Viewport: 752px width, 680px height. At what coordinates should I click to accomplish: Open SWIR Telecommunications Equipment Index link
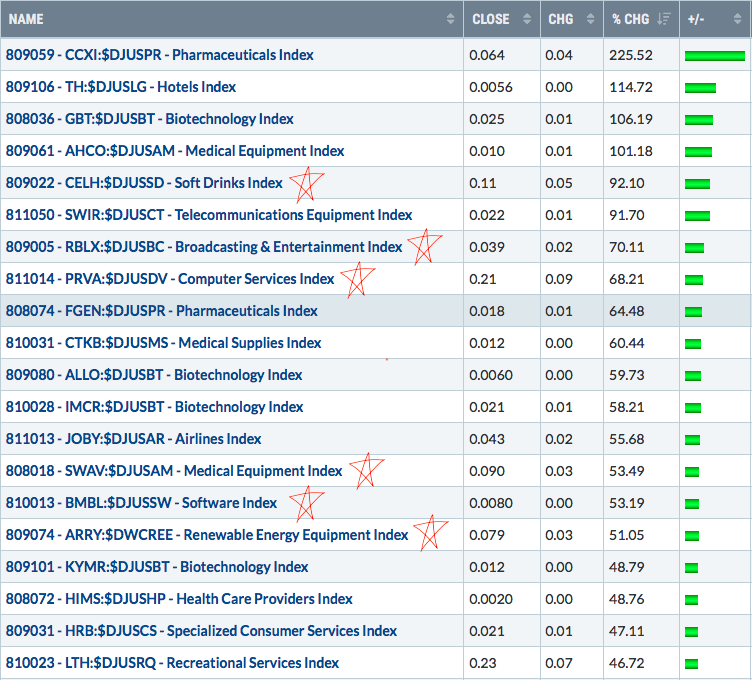coord(209,215)
